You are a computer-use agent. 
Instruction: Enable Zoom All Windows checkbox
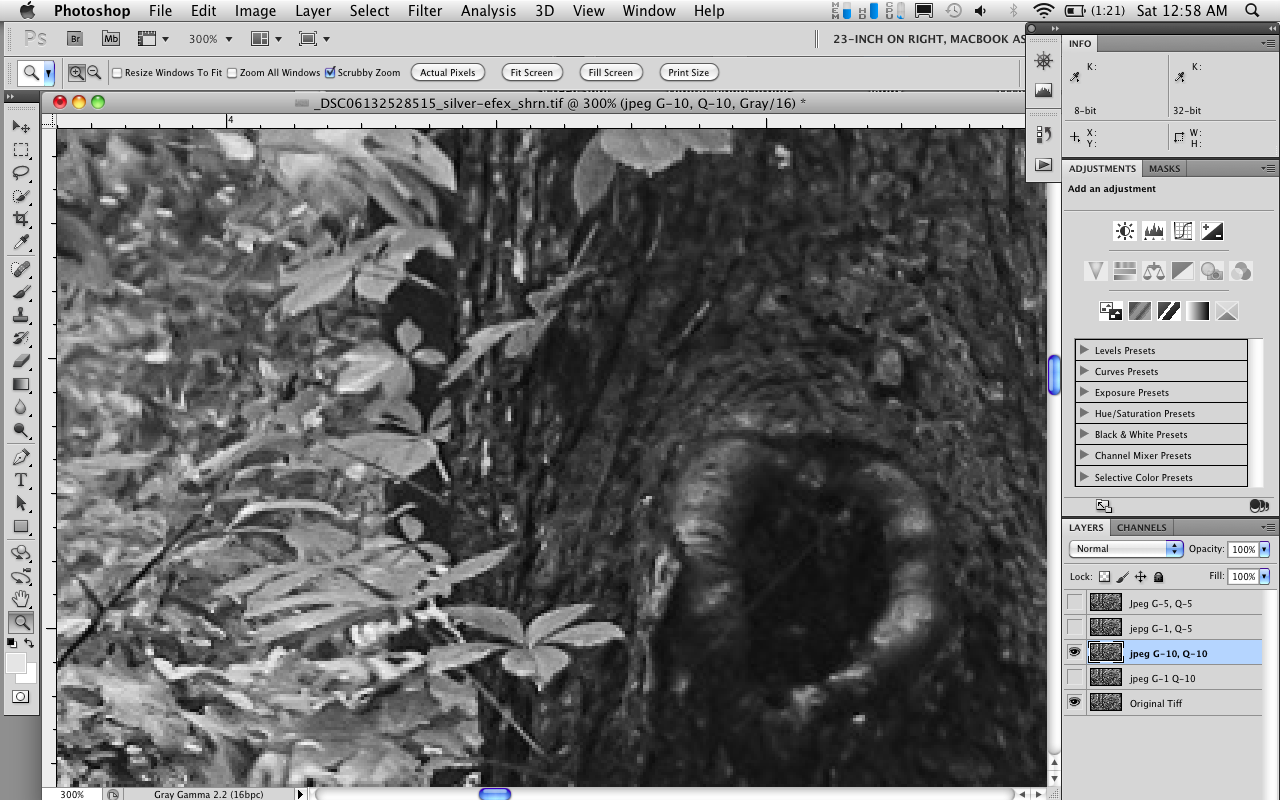click(232, 73)
